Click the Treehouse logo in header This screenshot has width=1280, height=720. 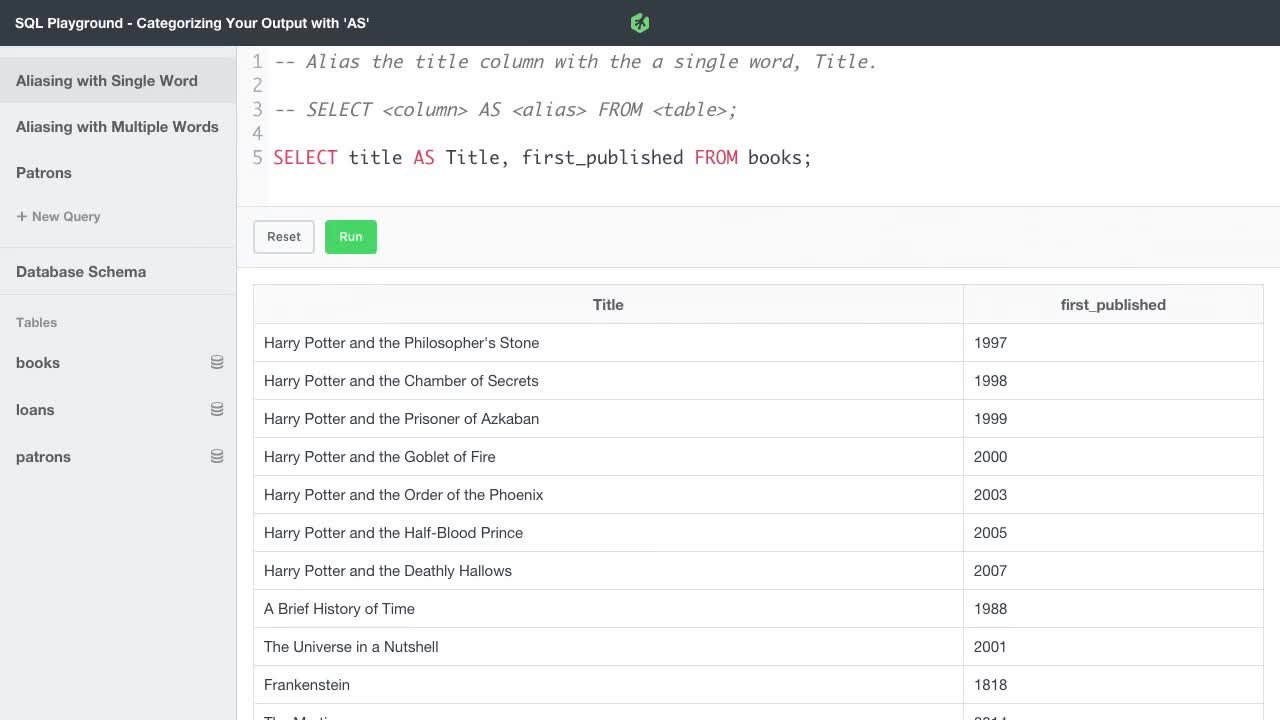pyautogui.click(x=640, y=23)
